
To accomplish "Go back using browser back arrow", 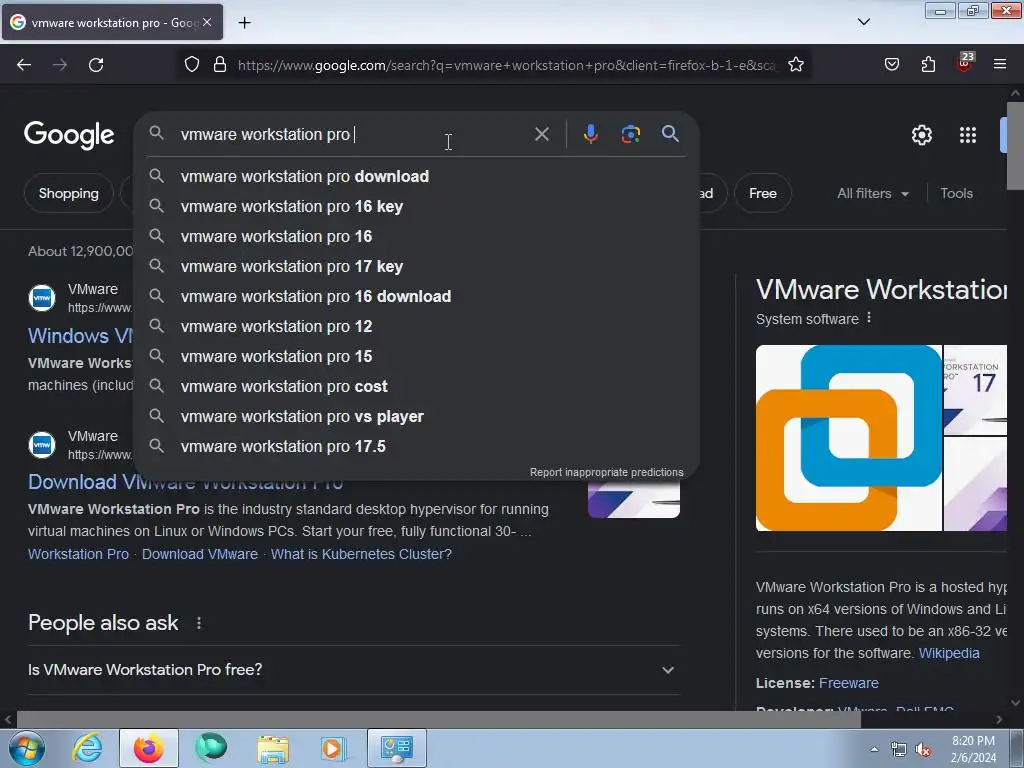I will pyautogui.click(x=24, y=65).
